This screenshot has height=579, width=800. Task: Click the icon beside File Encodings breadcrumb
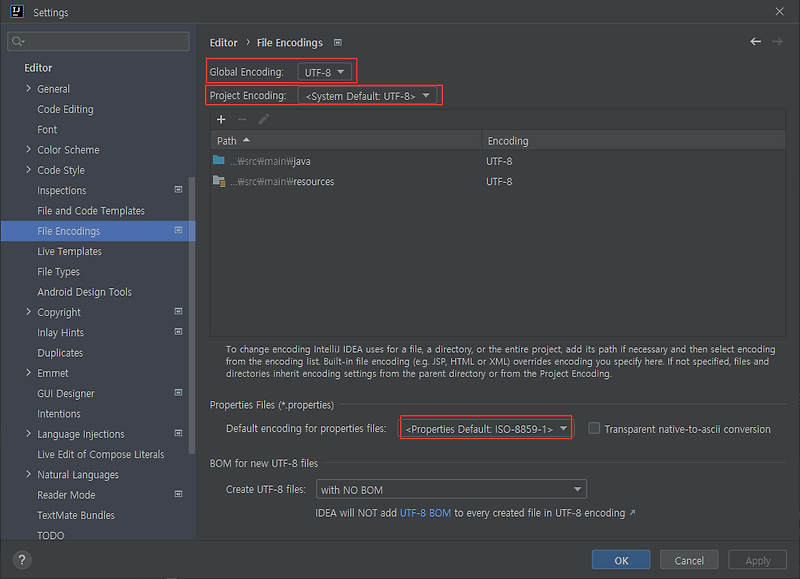point(337,42)
